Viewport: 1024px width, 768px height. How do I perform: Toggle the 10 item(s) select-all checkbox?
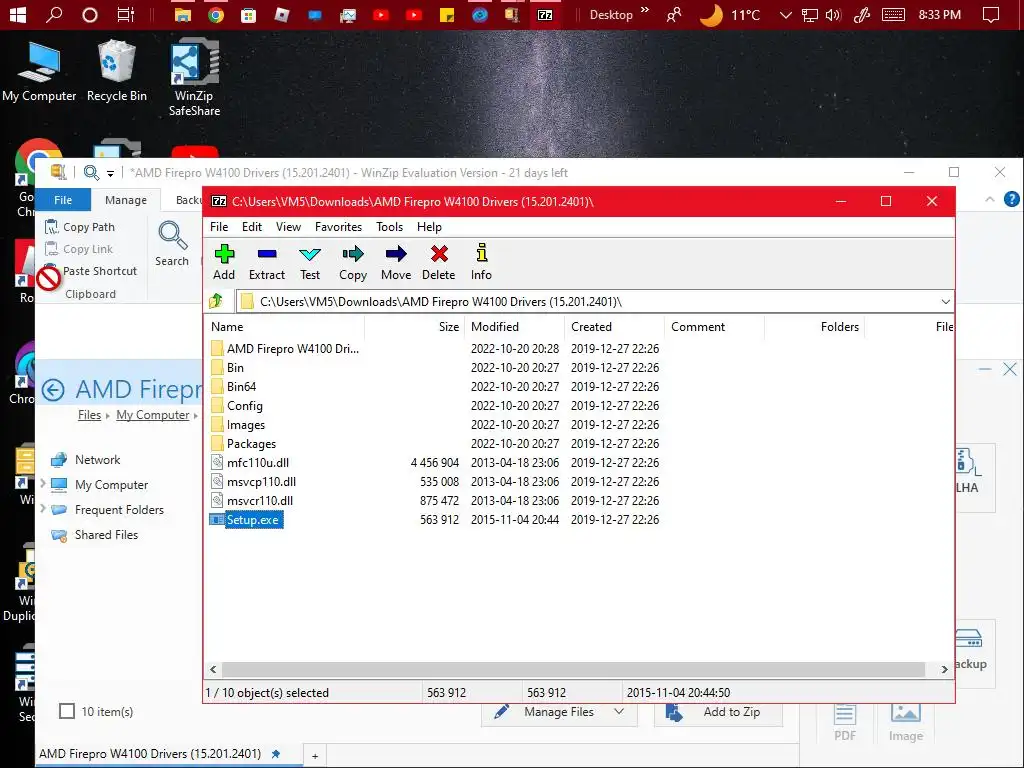[x=67, y=711]
